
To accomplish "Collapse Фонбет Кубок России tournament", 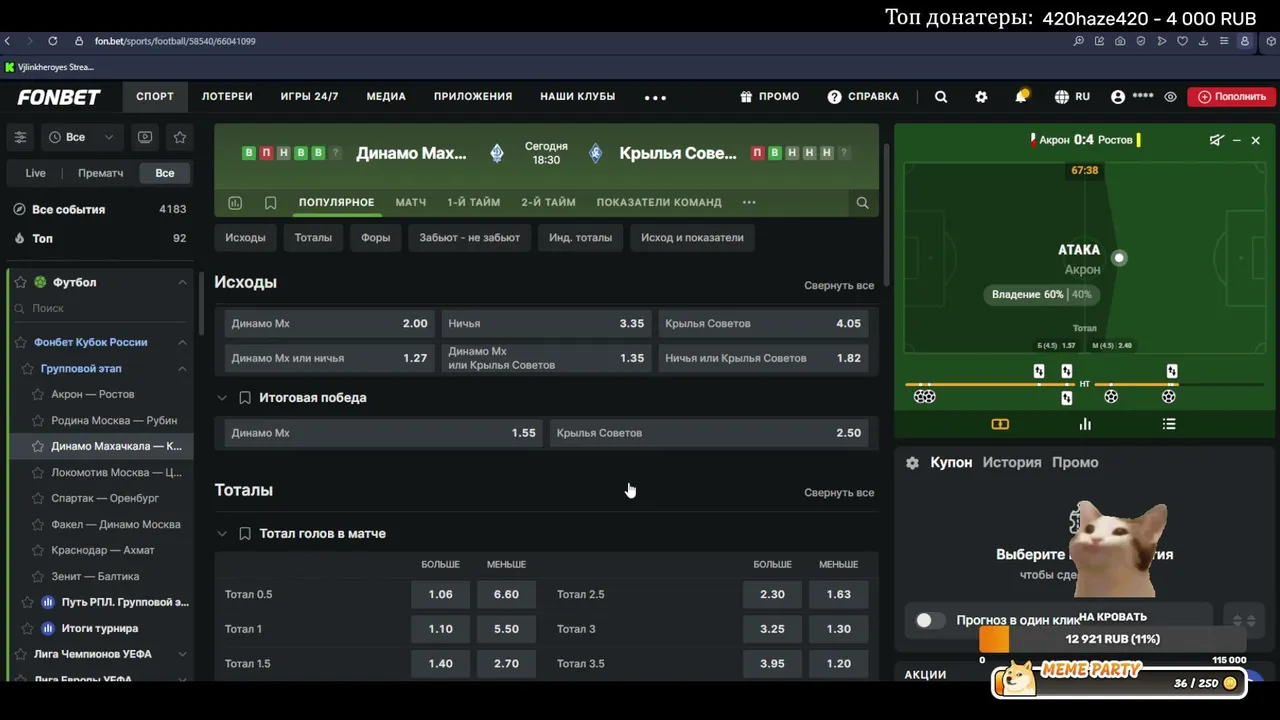I will [x=182, y=343].
